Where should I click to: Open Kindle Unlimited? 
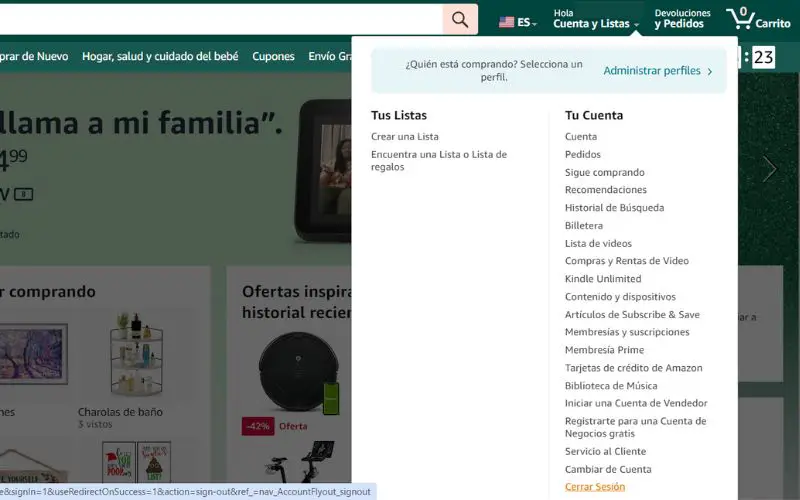(x=603, y=279)
